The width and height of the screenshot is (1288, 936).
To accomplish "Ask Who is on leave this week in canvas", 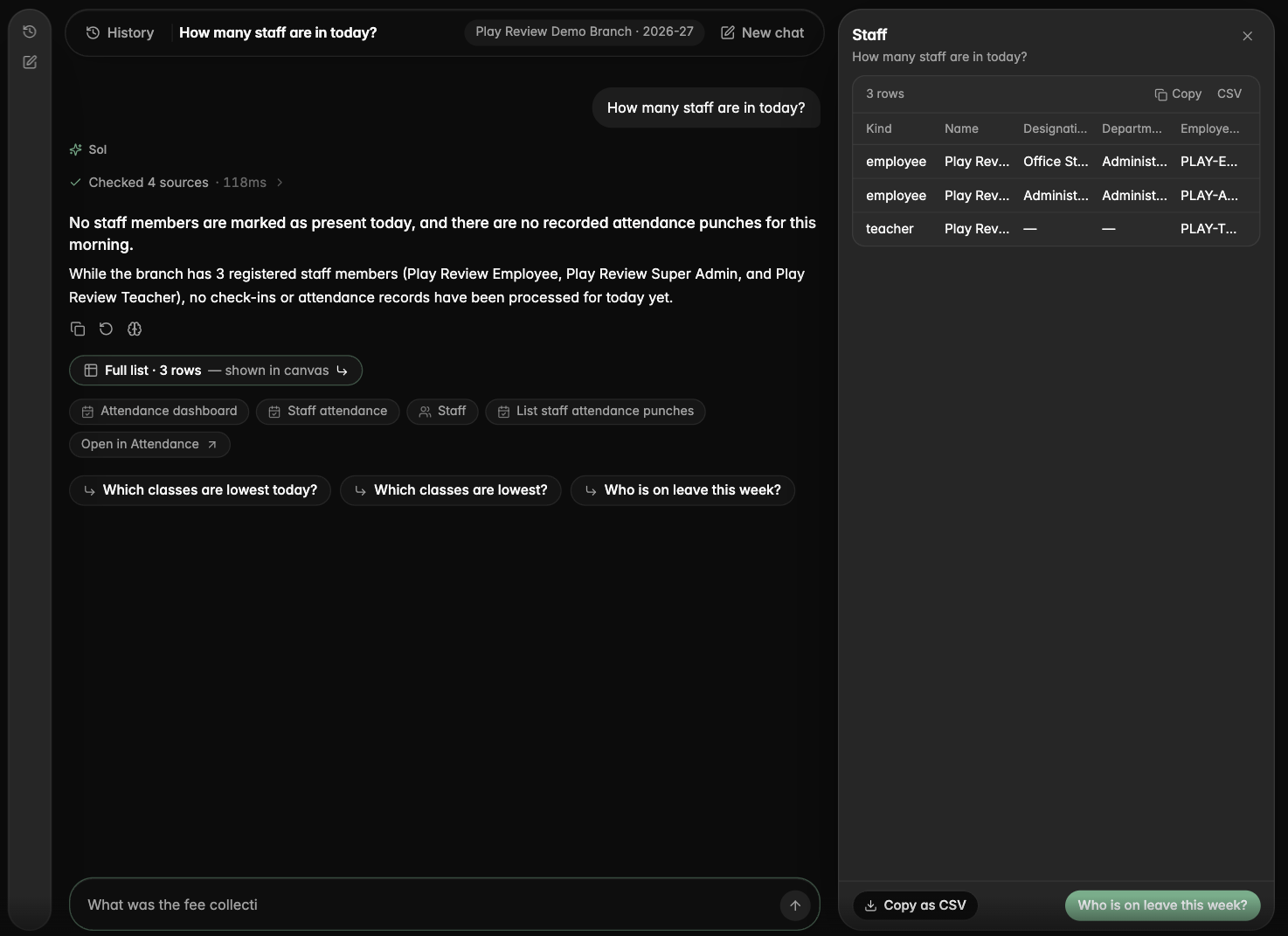I will (x=1162, y=905).
